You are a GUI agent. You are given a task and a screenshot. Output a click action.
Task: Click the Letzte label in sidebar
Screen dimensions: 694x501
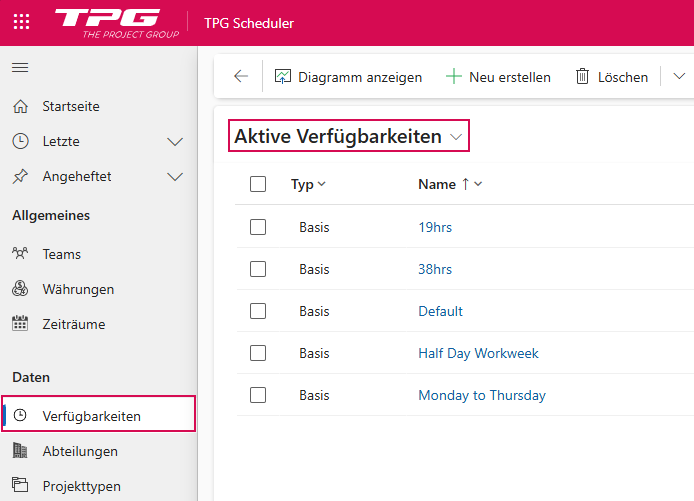pos(61,141)
